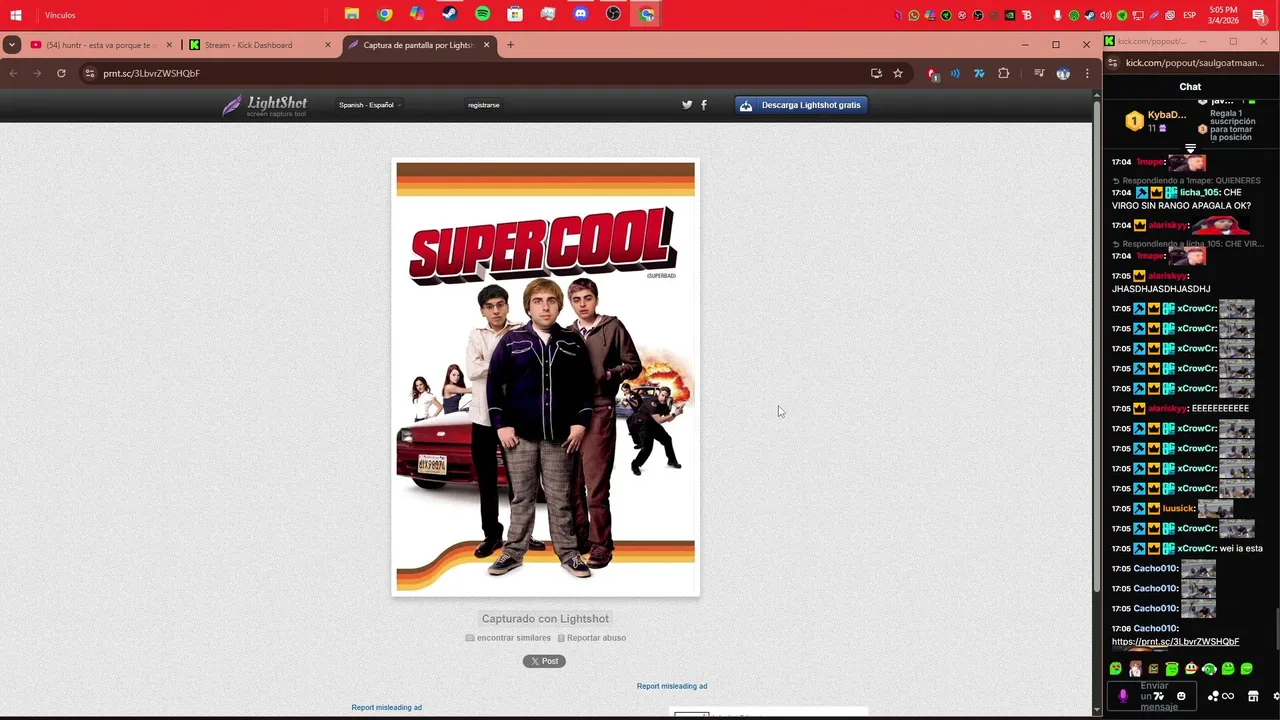Select the green heart-eyes emote in quick bar

coord(1115,669)
